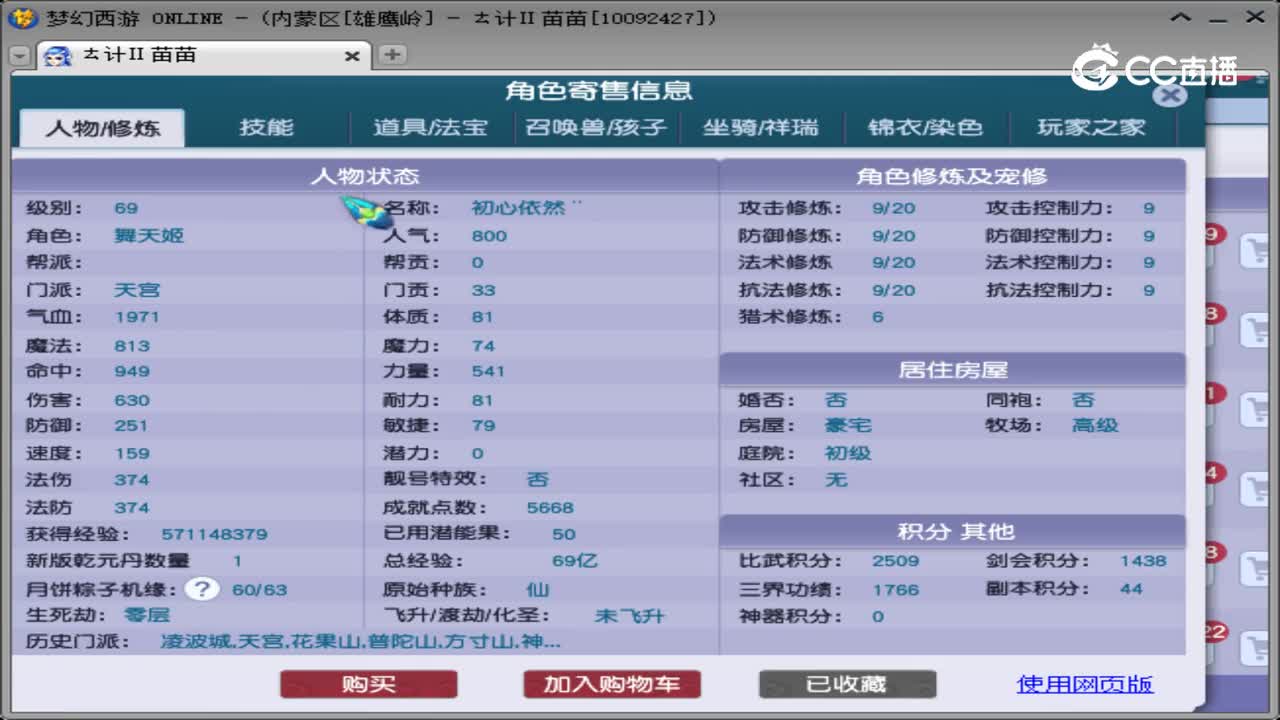This screenshot has width=1280, height=720.
Task: Click the 人气 value 800
Action: [489, 236]
